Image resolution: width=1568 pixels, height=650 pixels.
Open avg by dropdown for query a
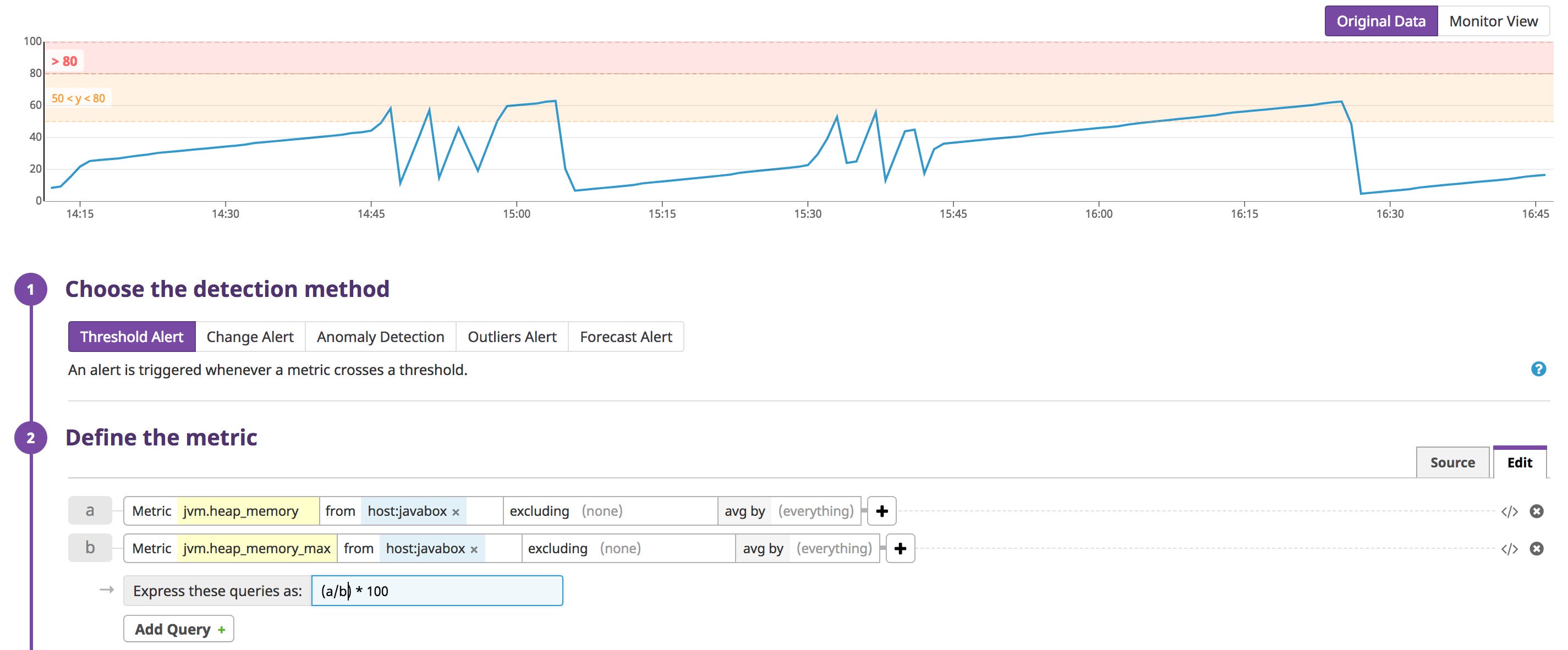pos(816,511)
